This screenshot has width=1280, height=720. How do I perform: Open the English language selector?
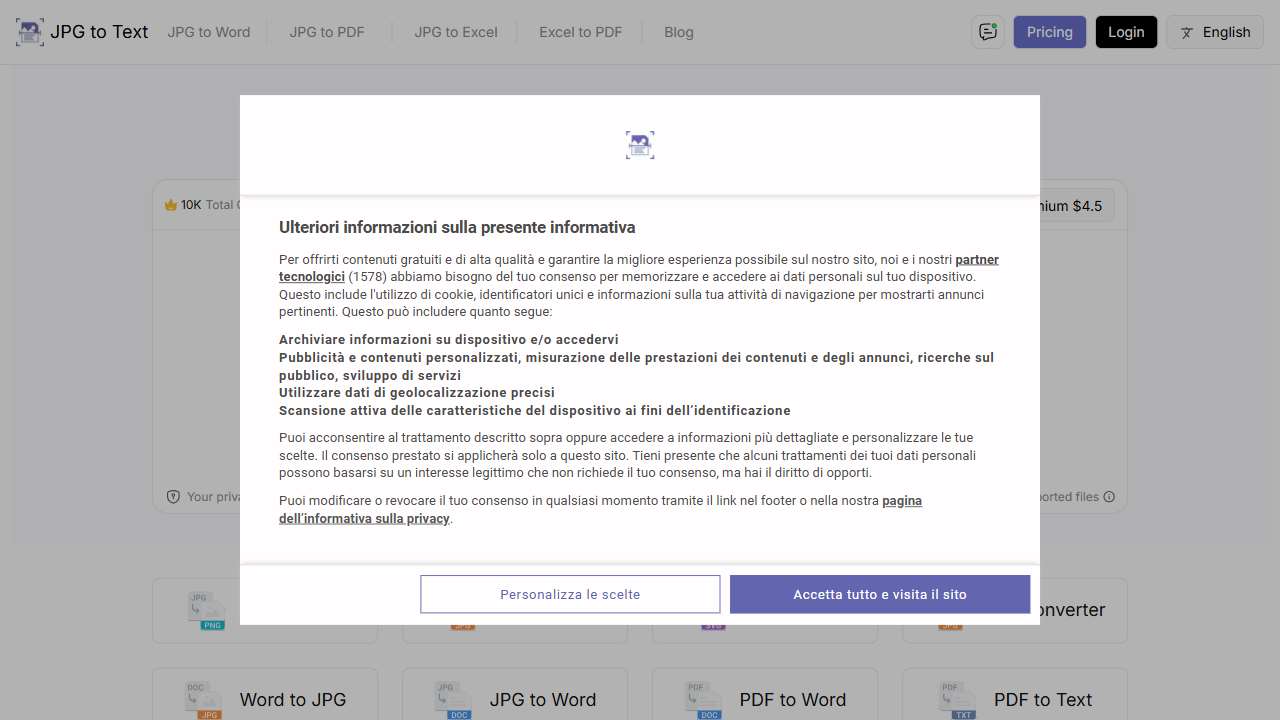click(1214, 32)
